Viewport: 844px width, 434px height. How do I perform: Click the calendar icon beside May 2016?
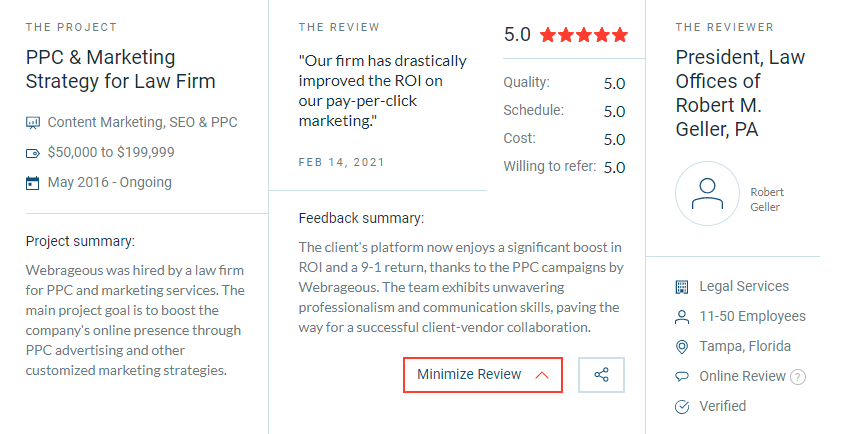coord(33,183)
